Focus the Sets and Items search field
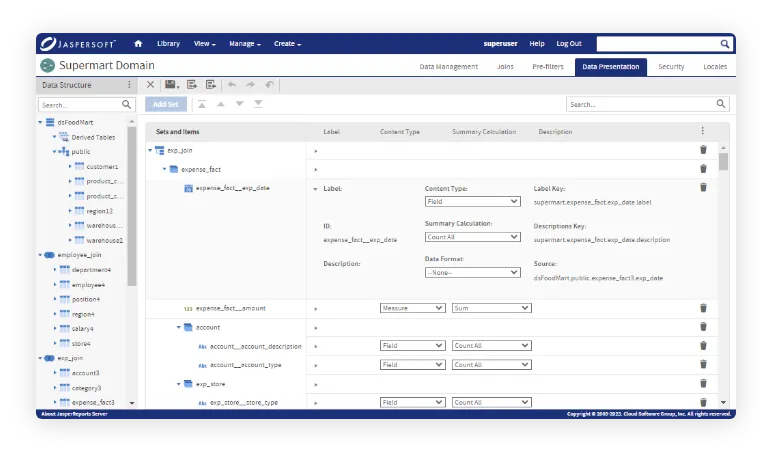 coord(641,104)
